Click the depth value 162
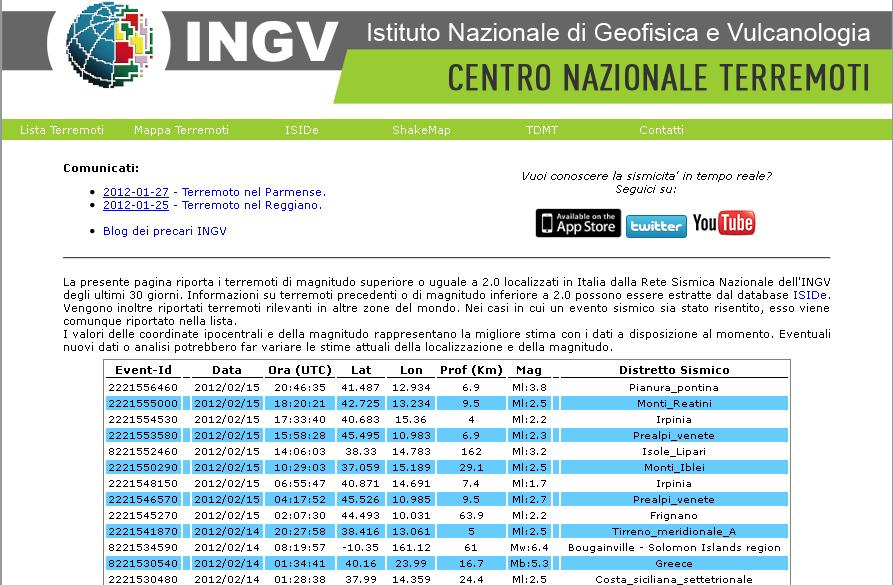Image resolution: width=893 pixels, height=585 pixels. 471,451
